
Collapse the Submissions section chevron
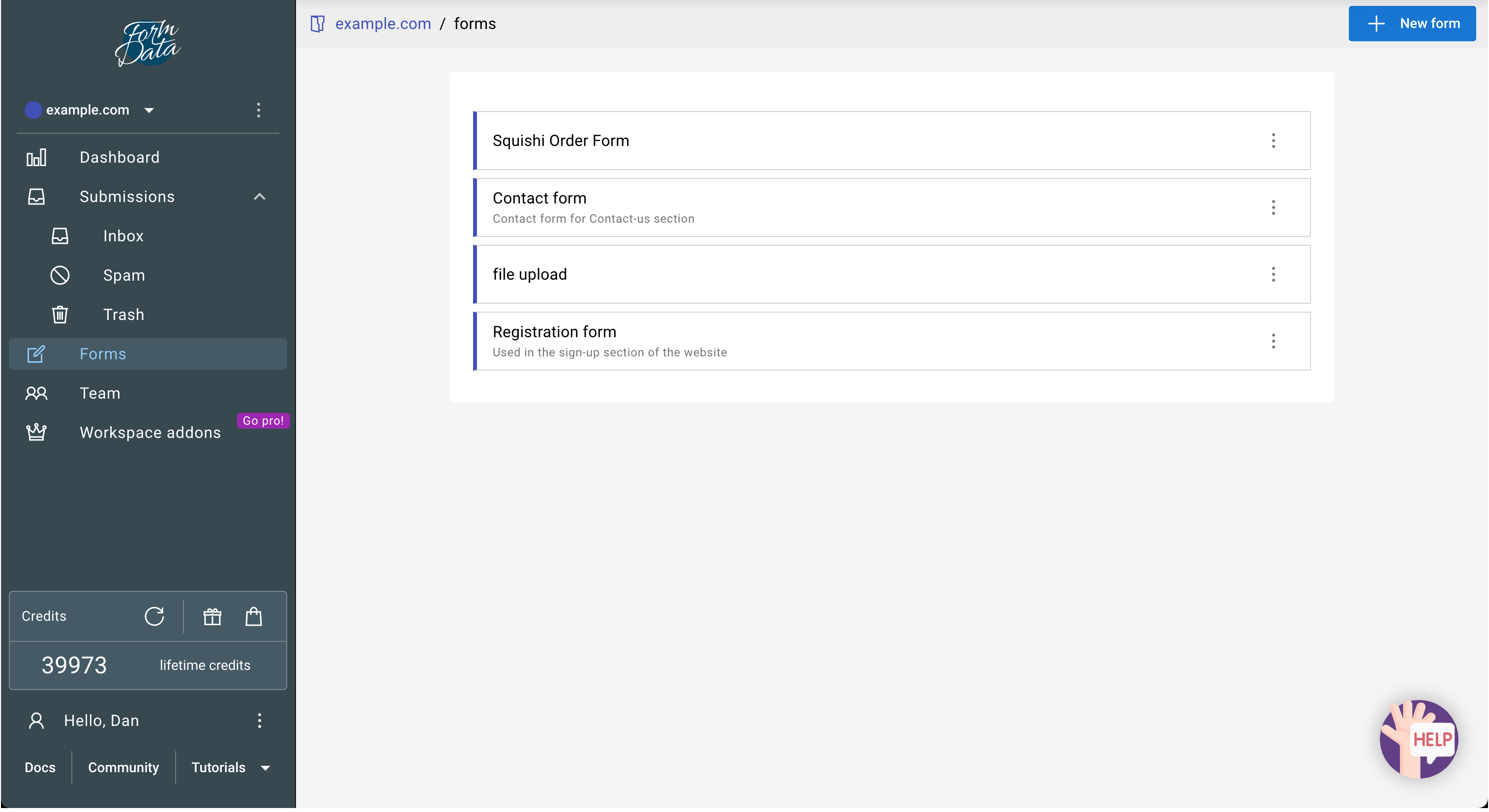pos(260,197)
